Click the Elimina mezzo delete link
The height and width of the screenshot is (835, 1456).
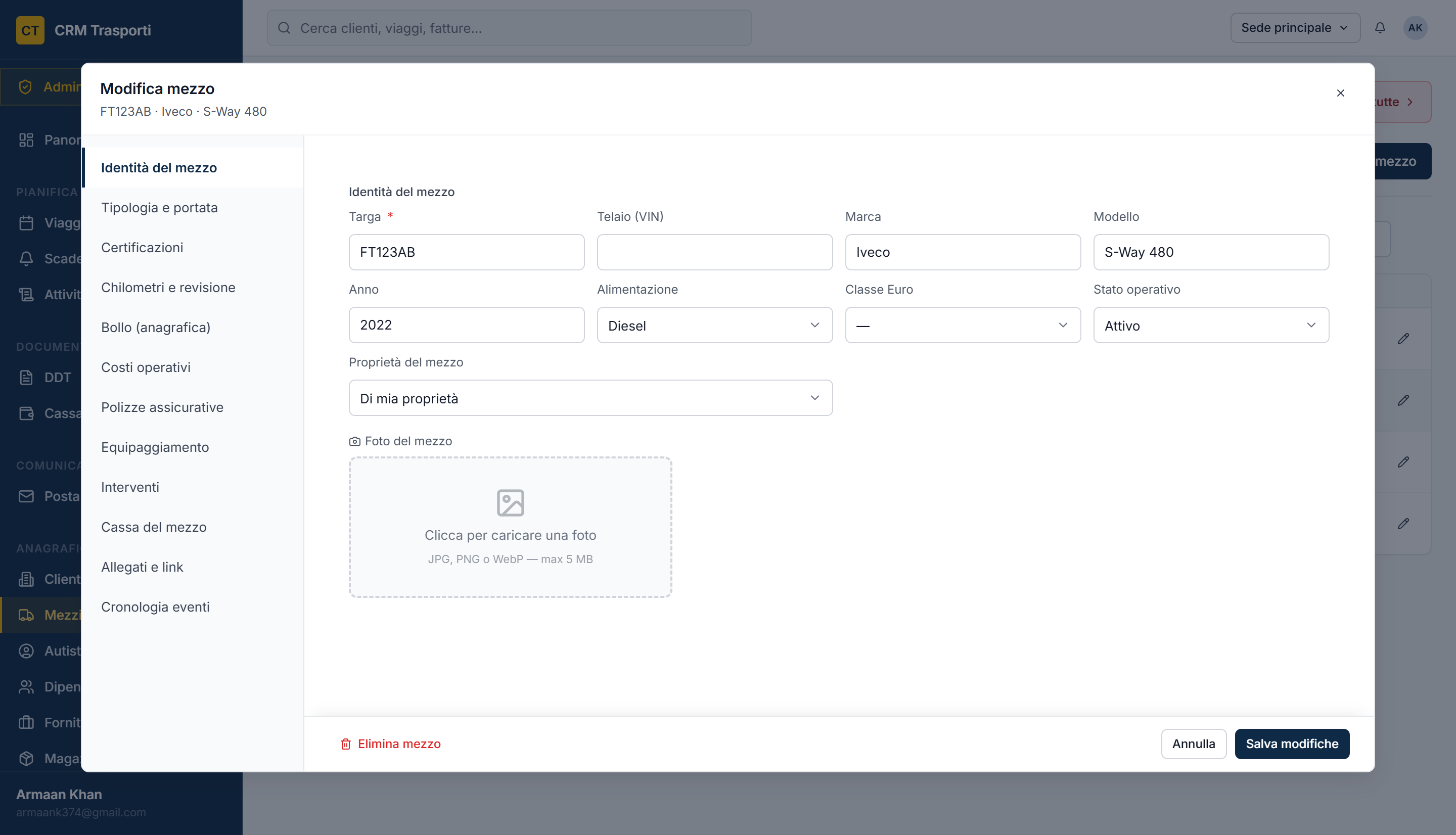390,744
